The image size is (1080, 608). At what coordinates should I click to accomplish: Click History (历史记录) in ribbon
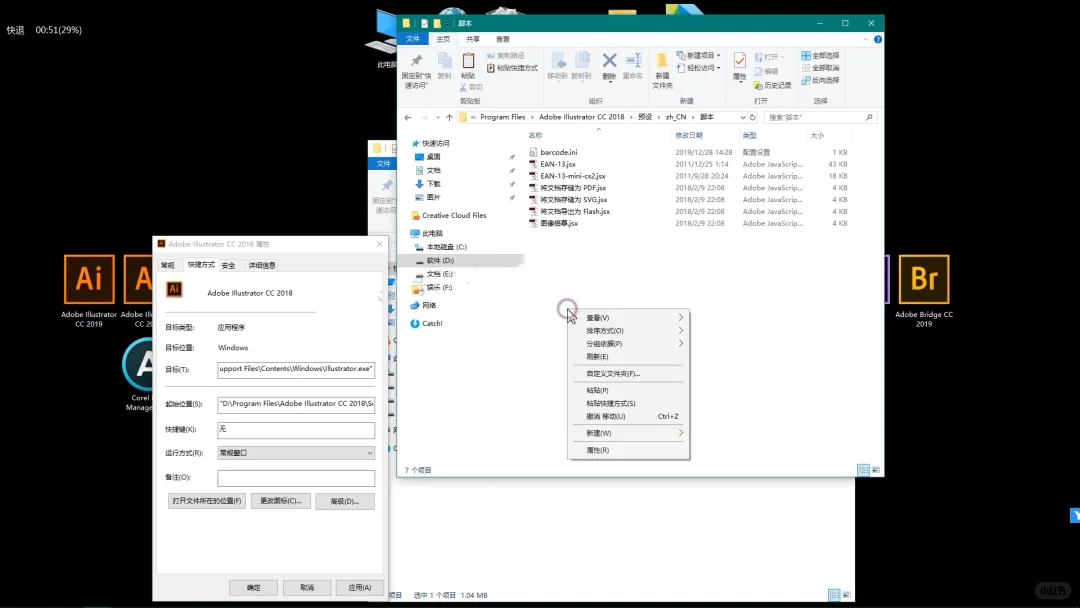772,85
